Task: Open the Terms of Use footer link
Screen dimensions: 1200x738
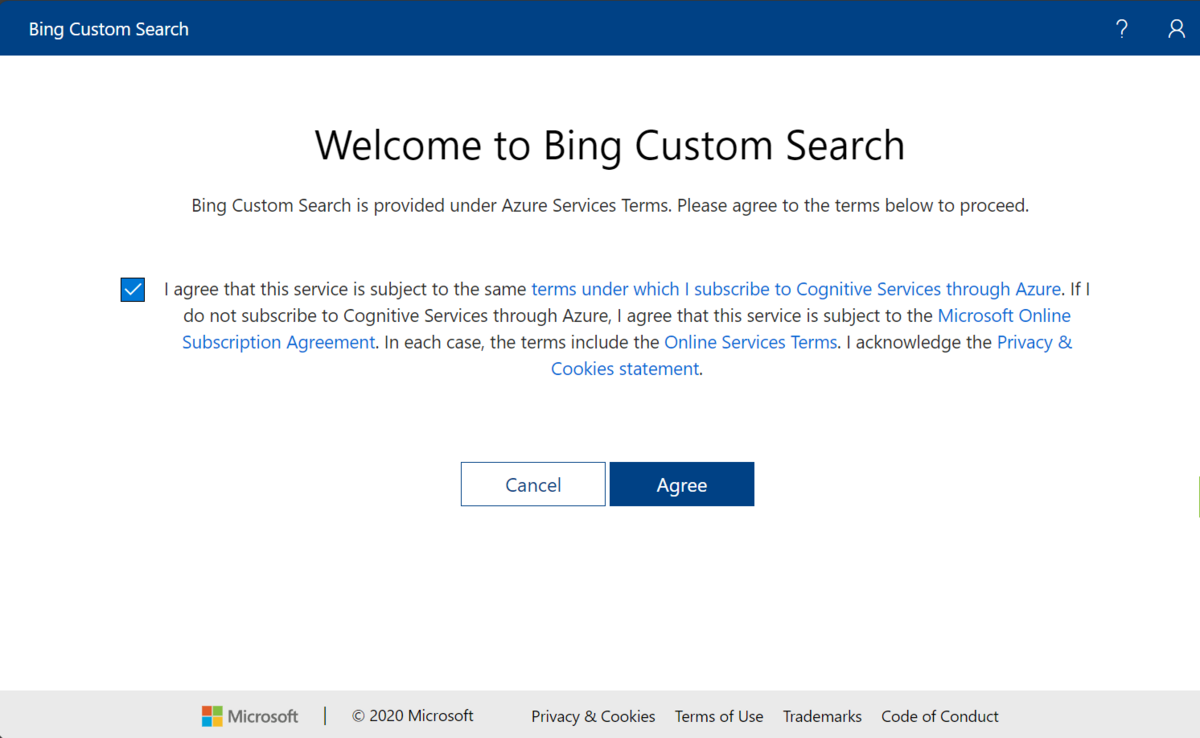Action: click(719, 716)
